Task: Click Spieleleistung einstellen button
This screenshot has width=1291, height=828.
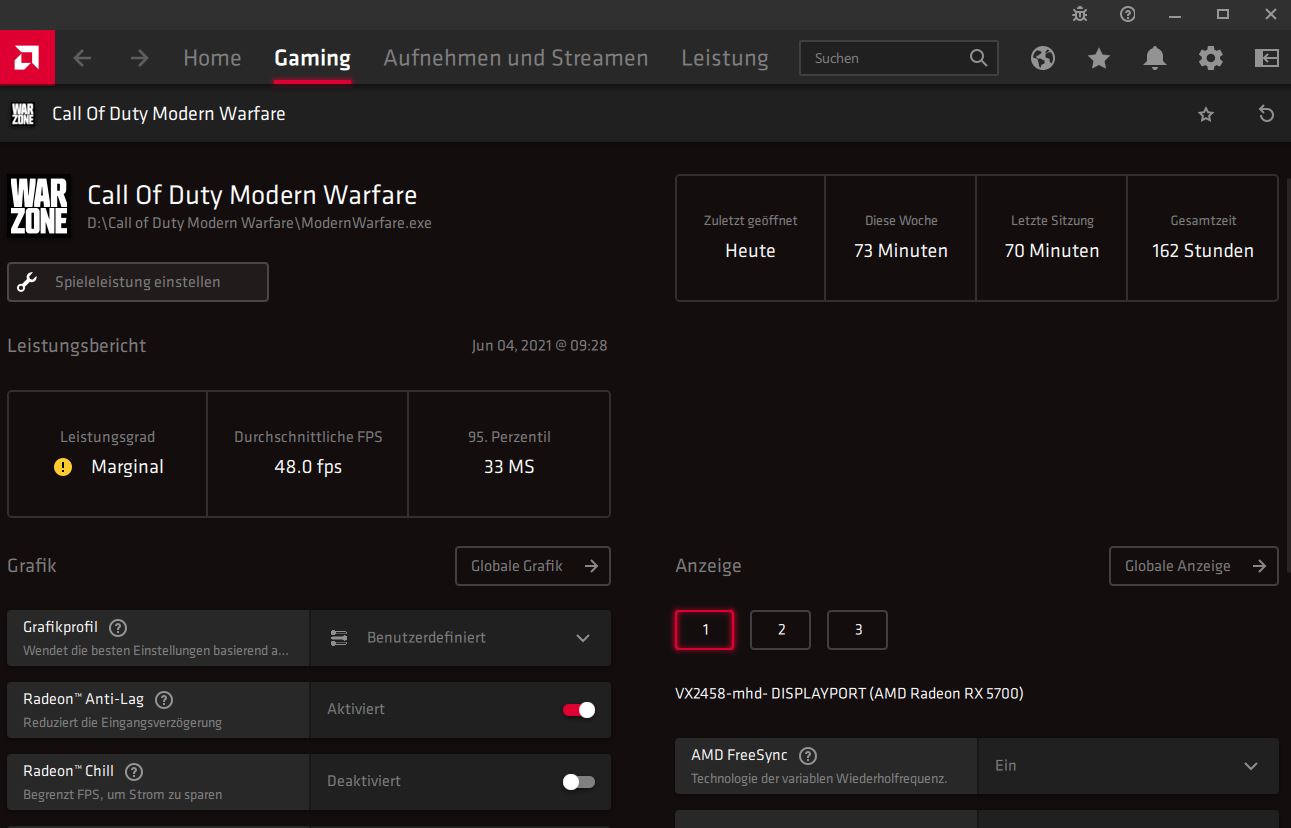Action: tap(138, 282)
